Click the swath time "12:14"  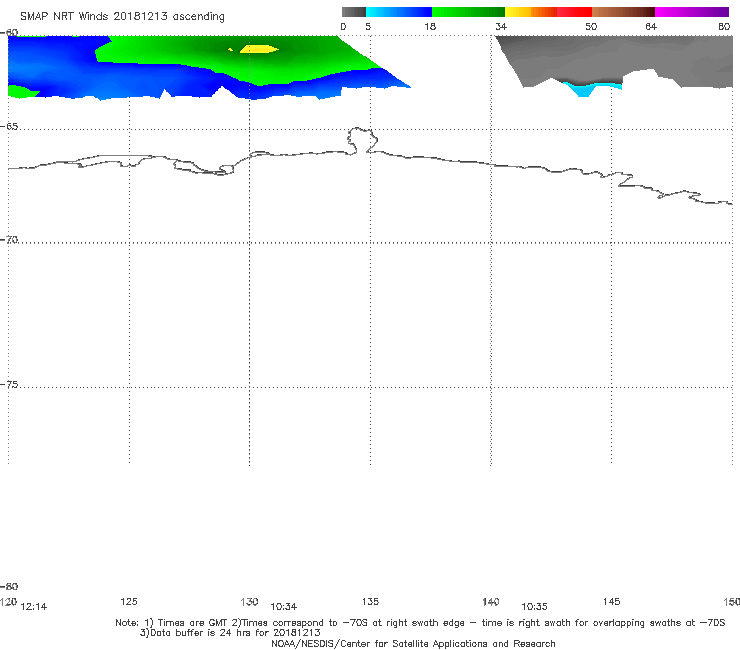click(x=34, y=607)
